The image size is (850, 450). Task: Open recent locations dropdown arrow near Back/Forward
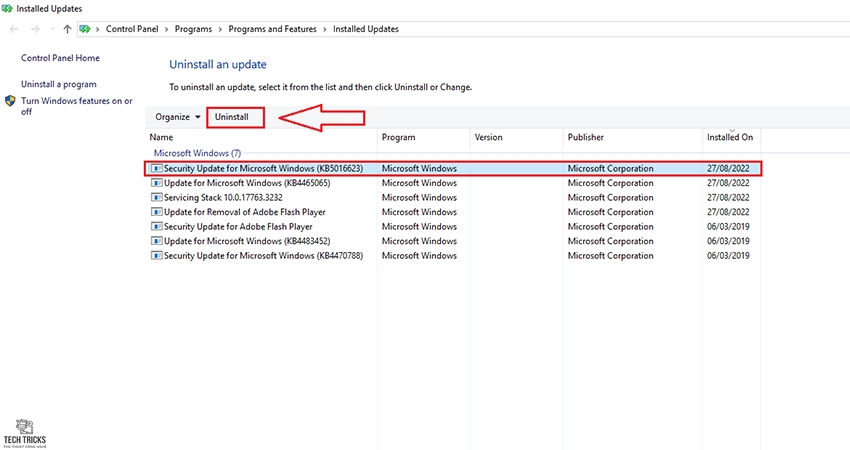point(53,29)
